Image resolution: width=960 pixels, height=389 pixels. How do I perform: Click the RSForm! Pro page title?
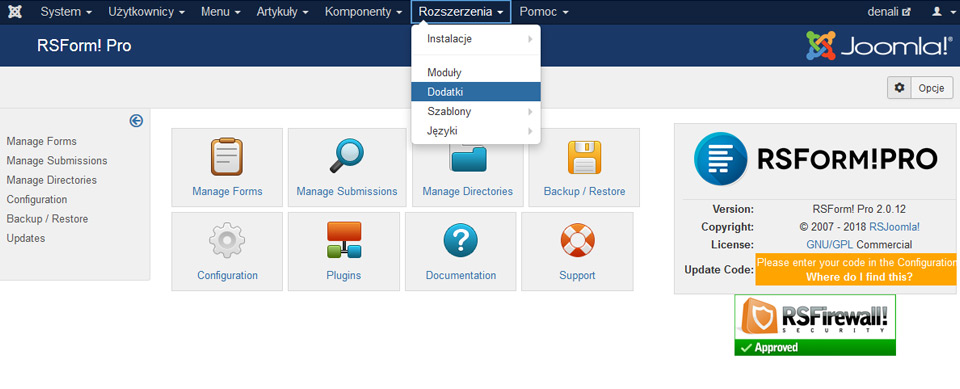pyautogui.click(x=84, y=46)
